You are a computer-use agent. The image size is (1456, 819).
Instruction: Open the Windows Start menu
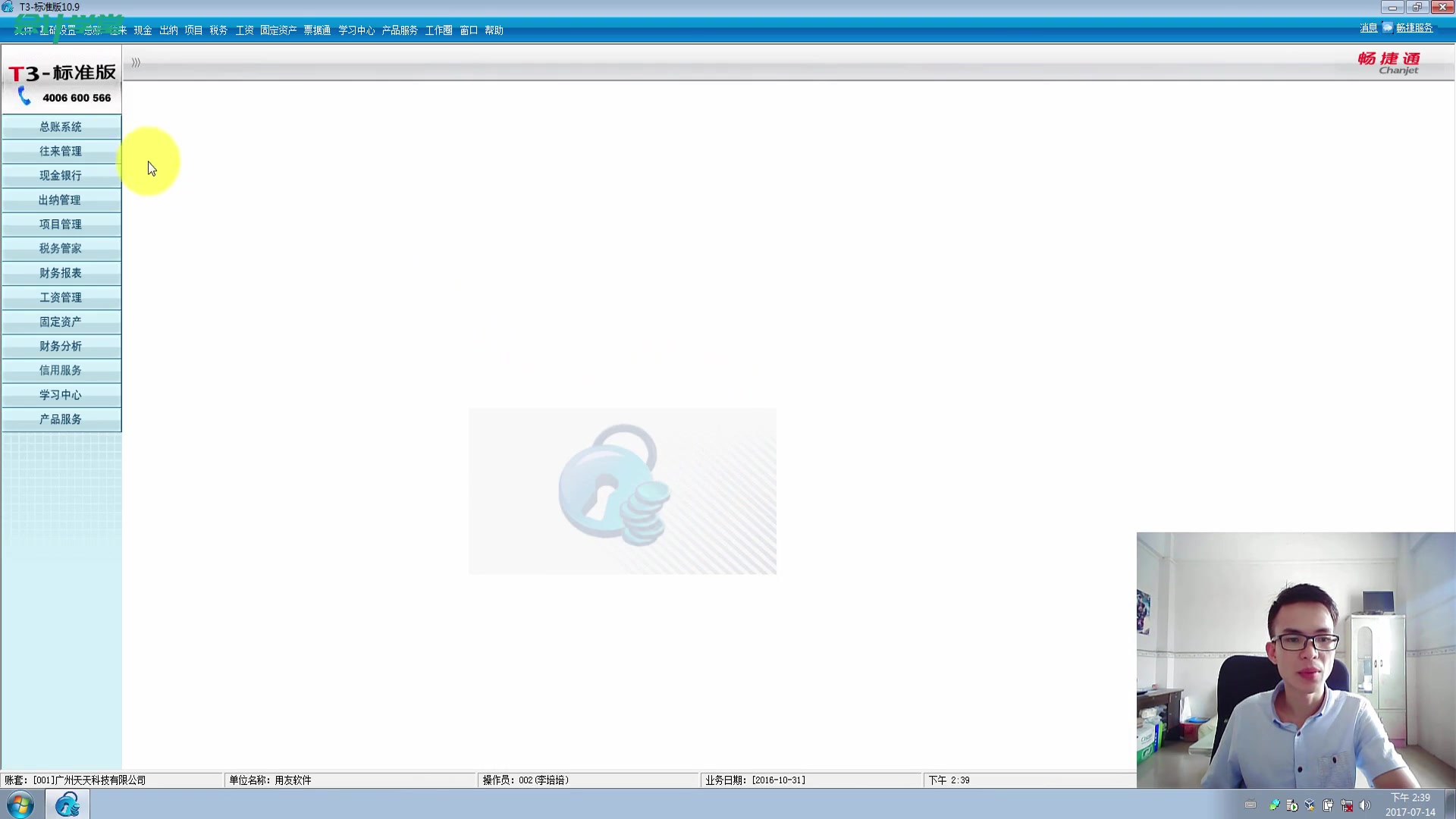(x=20, y=804)
